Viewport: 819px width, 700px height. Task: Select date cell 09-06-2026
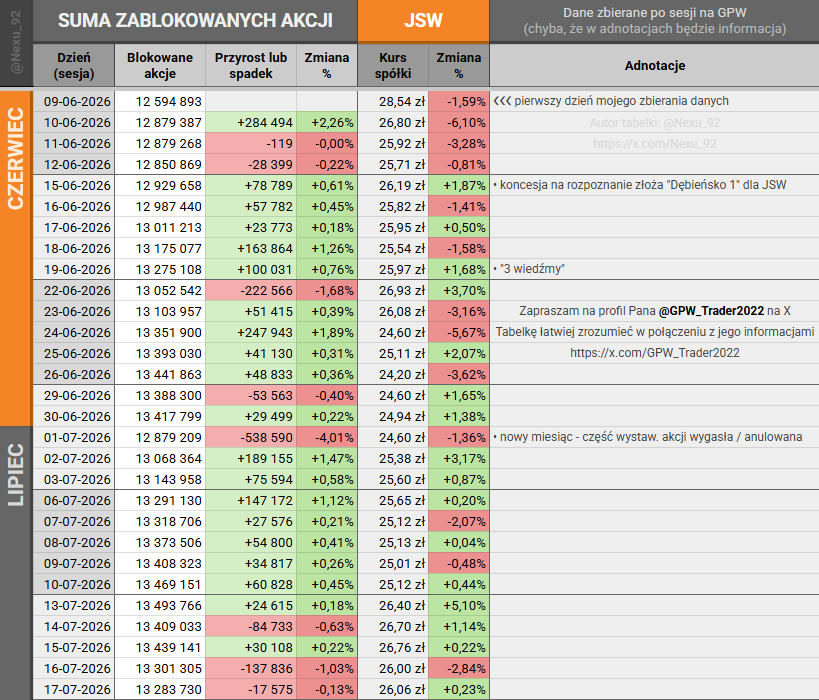(x=74, y=101)
